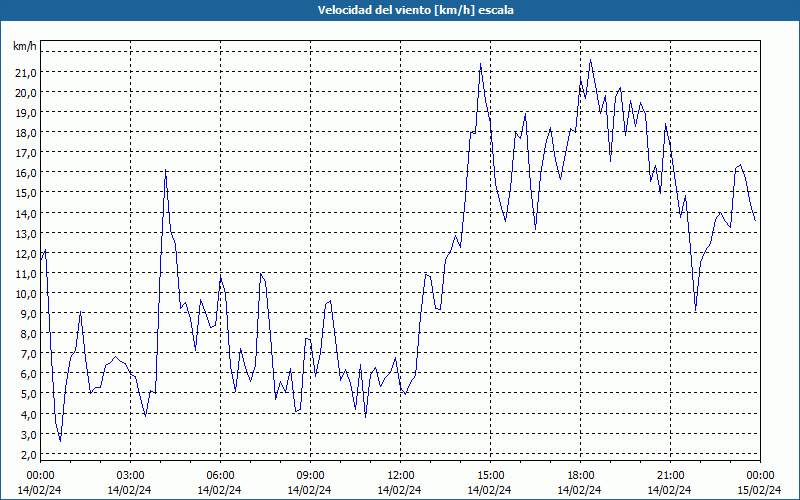The image size is (800, 500).
Task: Pick the '14/02/24' date under 09:00
Action: [x=309, y=490]
